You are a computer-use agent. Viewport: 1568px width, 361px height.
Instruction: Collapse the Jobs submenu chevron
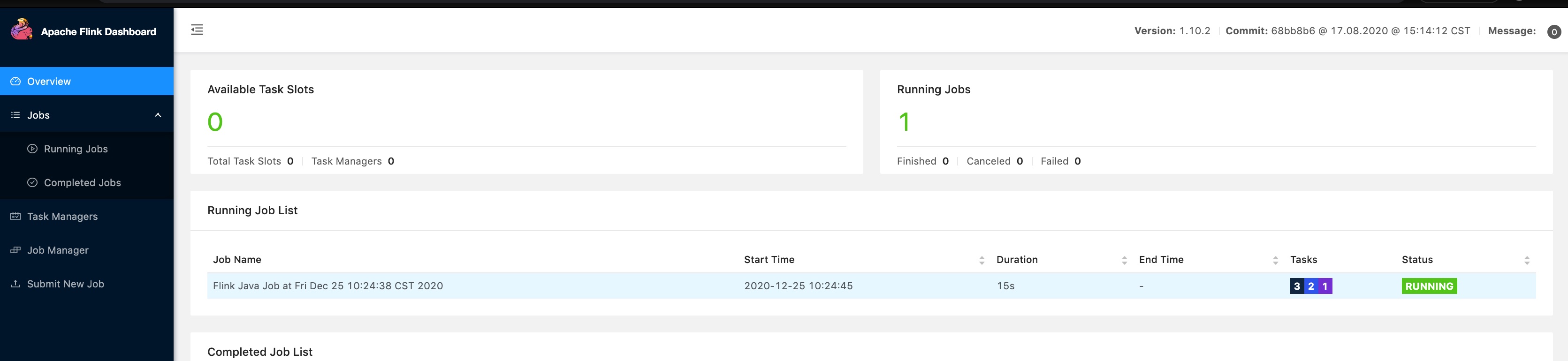tap(158, 115)
